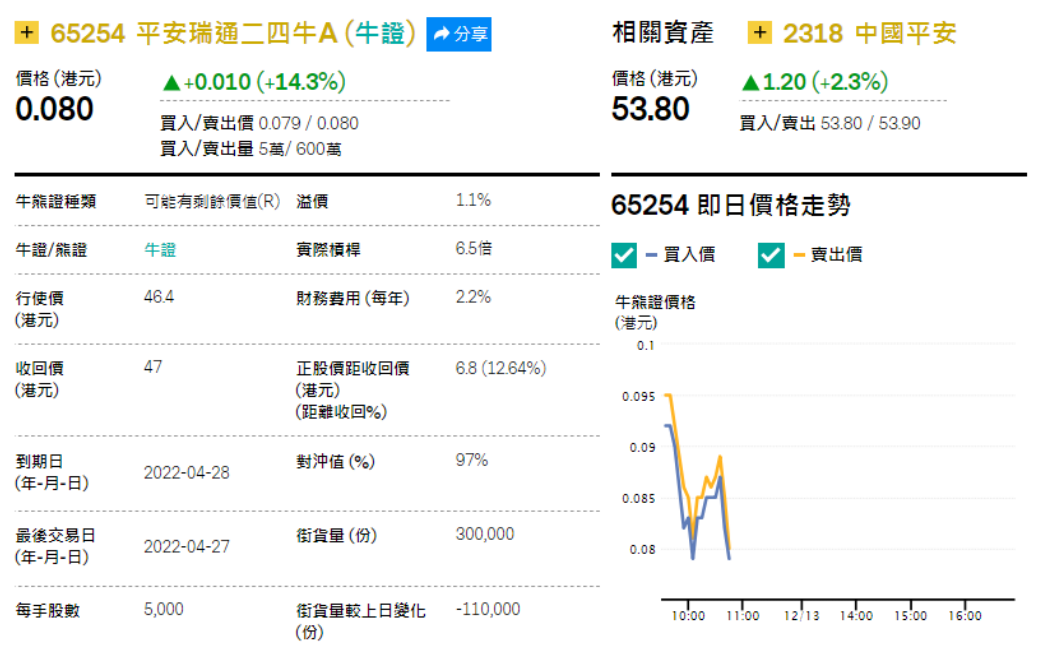
Task: Click the 10:00 tick on chart axis
Action: 688,616
